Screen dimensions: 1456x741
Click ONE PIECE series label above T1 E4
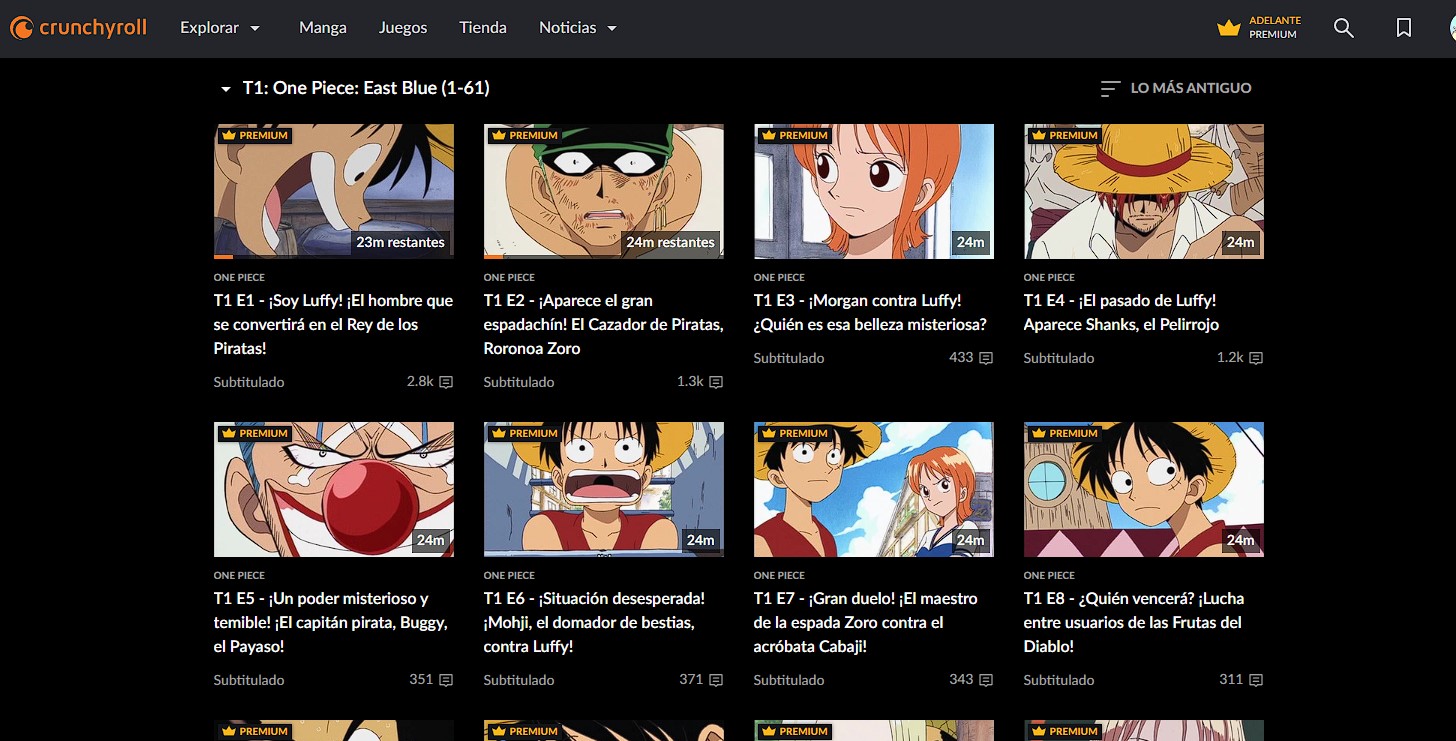pos(1049,277)
